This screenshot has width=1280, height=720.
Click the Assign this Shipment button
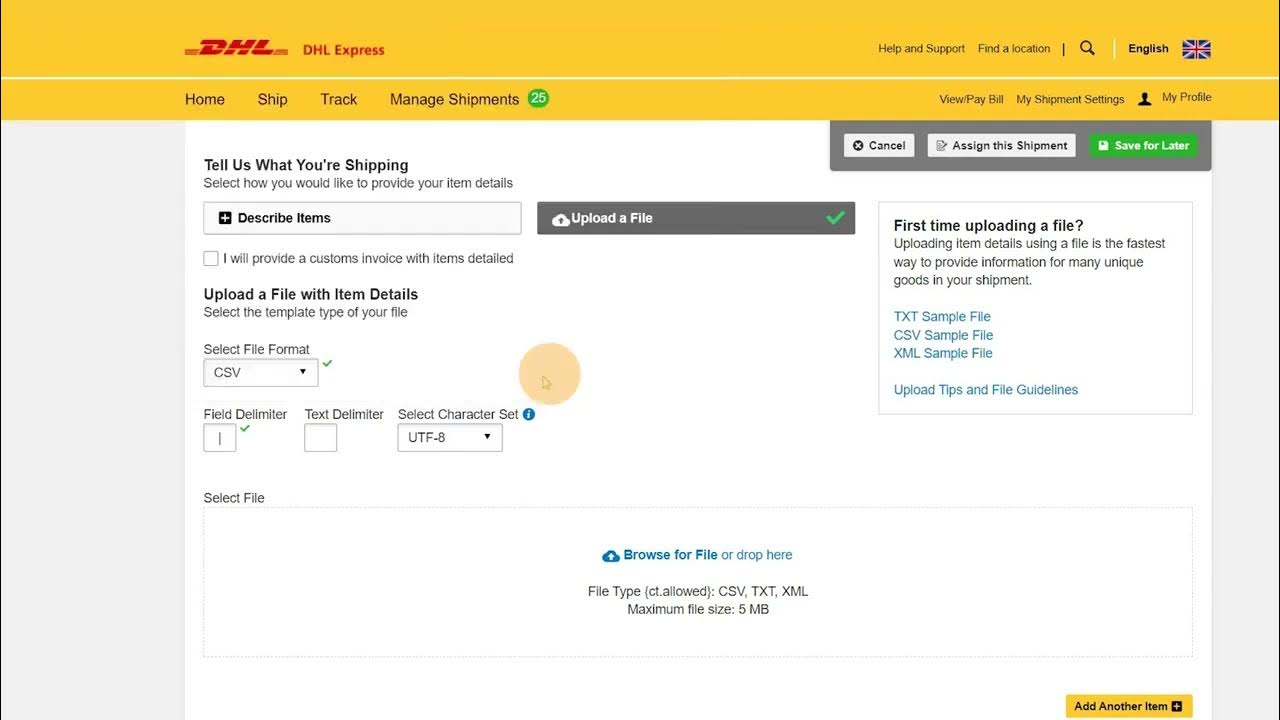(1001, 146)
